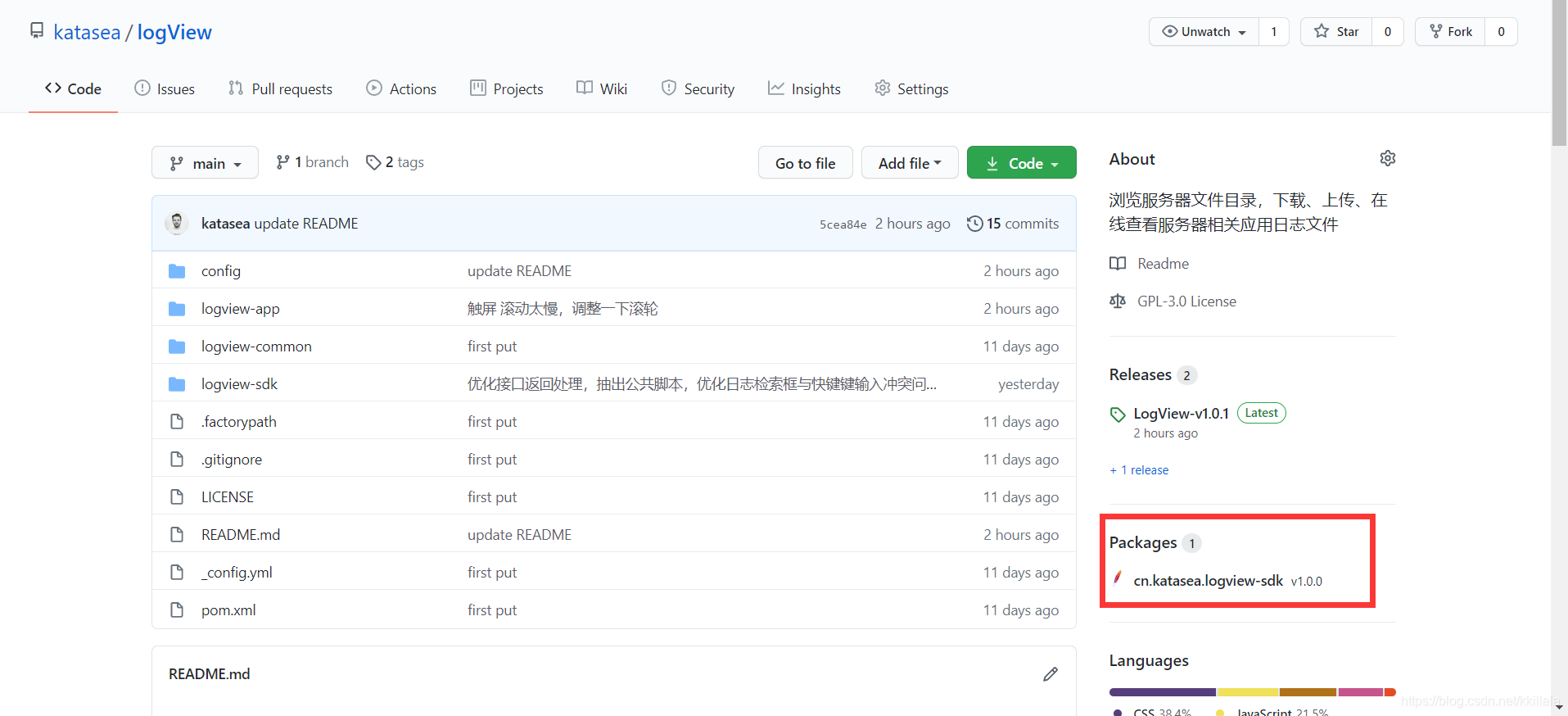
Task: Open the Unwatch notifications dropdown
Action: [x=1204, y=32]
